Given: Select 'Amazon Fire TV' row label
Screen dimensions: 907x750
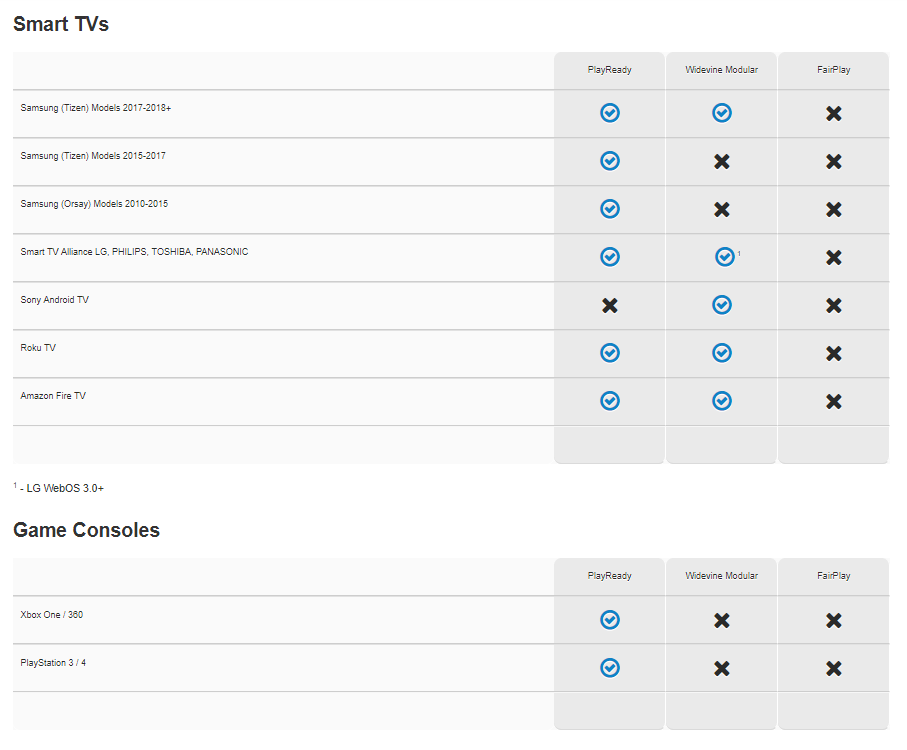Looking at the screenshot, I should (x=53, y=396).
